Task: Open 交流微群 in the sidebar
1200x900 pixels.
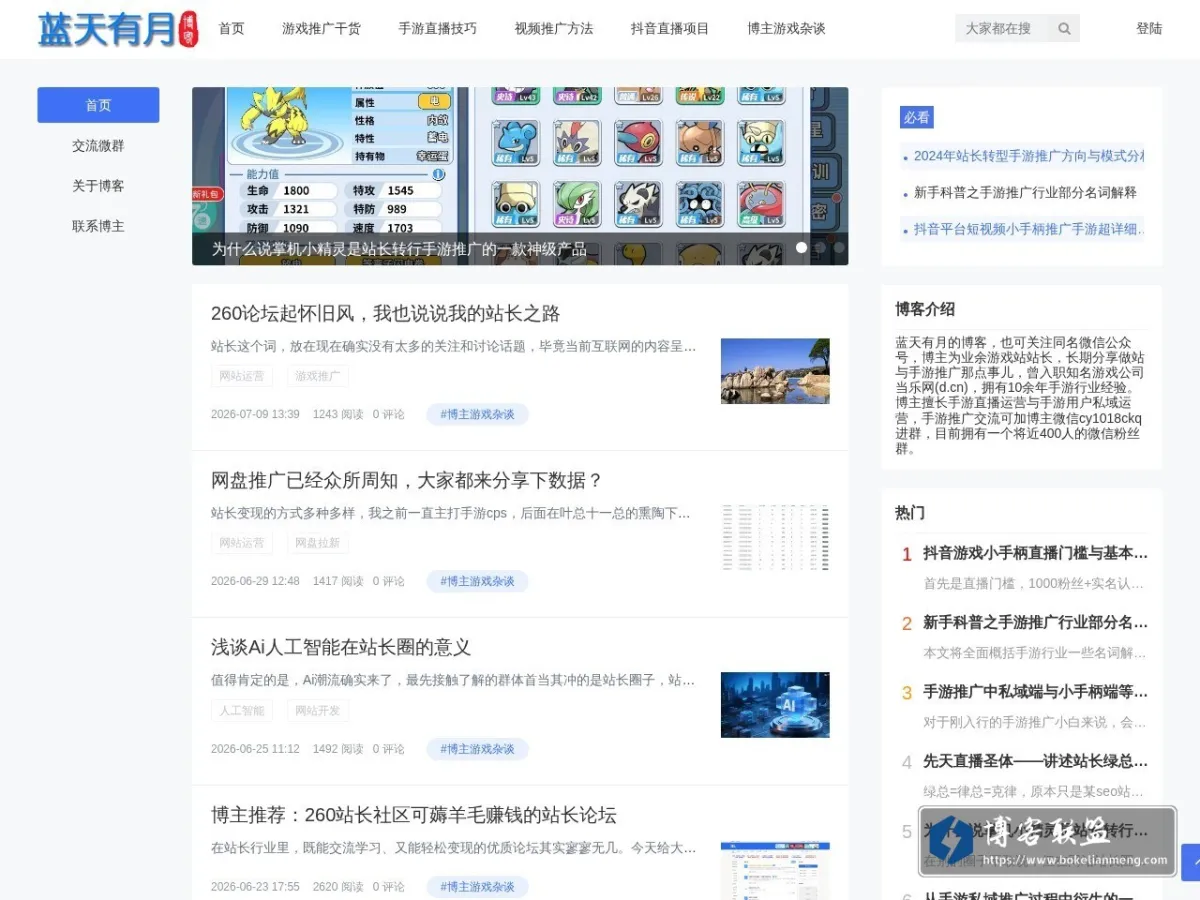Action: point(98,146)
